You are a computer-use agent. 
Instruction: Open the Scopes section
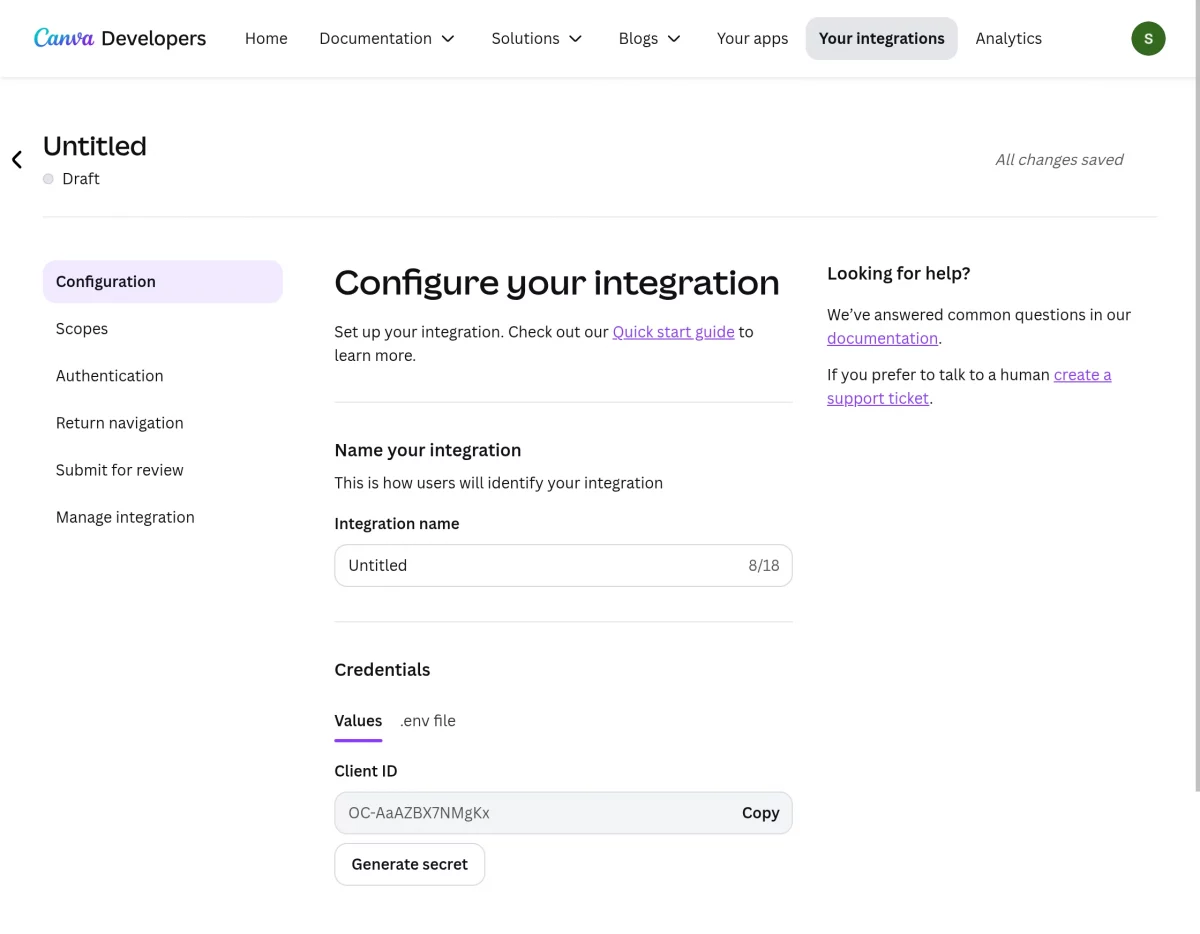[x=163, y=328]
